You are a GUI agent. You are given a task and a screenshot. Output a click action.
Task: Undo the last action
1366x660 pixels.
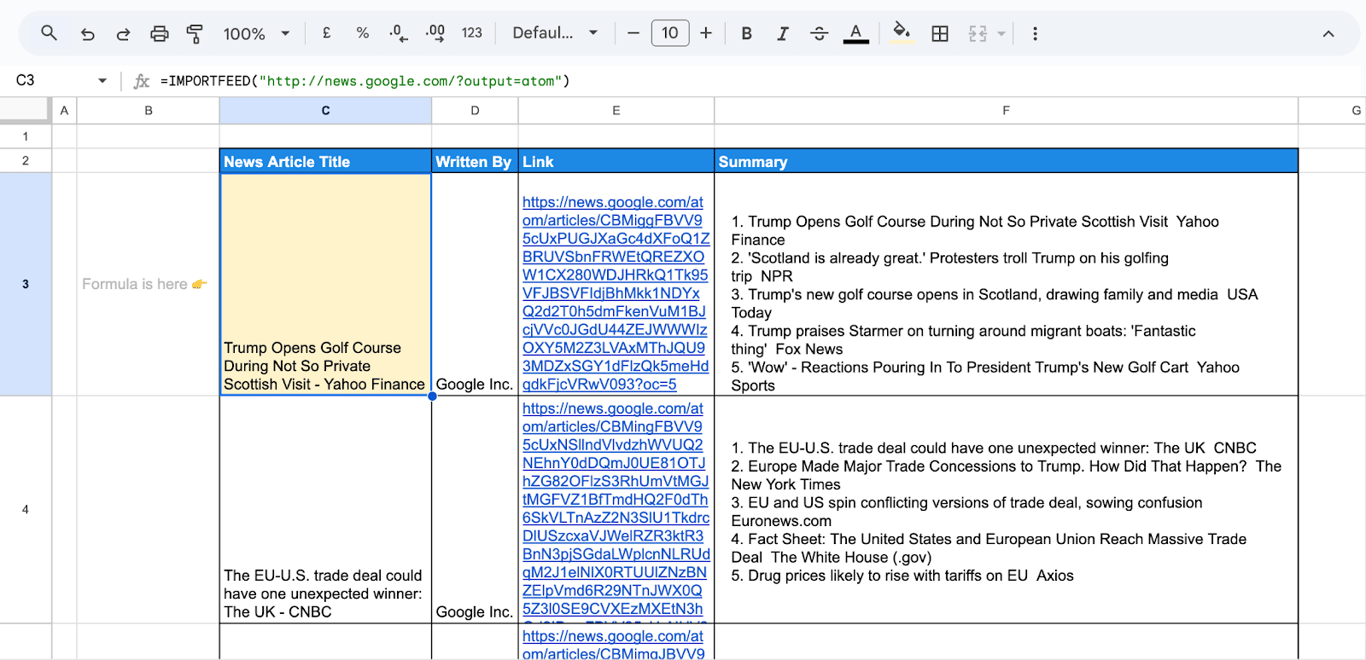point(87,33)
